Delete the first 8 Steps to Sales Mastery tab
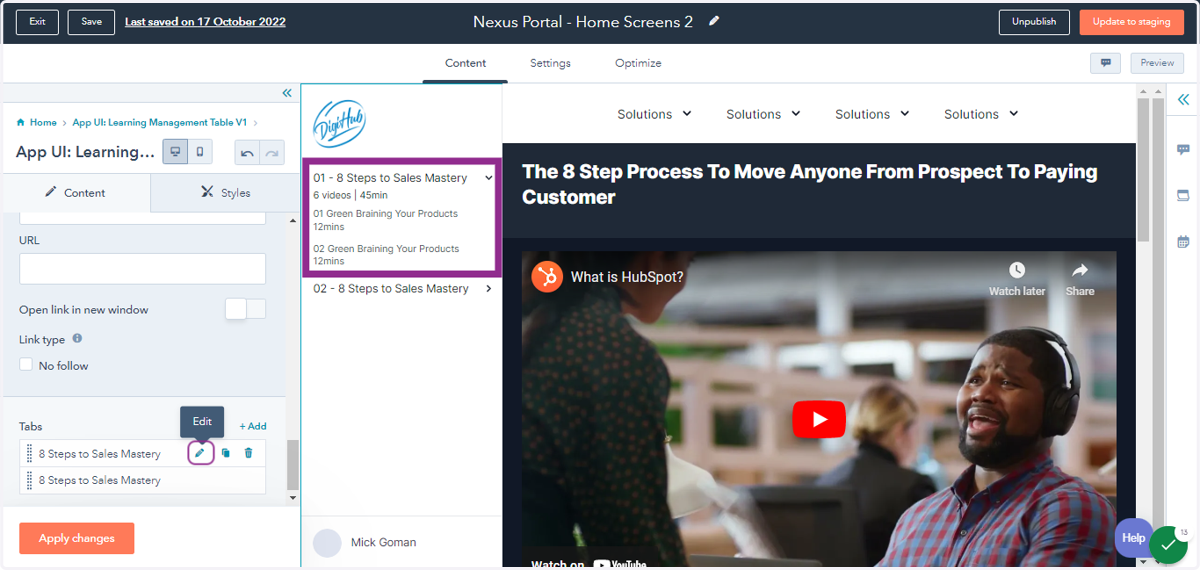 tap(248, 453)
